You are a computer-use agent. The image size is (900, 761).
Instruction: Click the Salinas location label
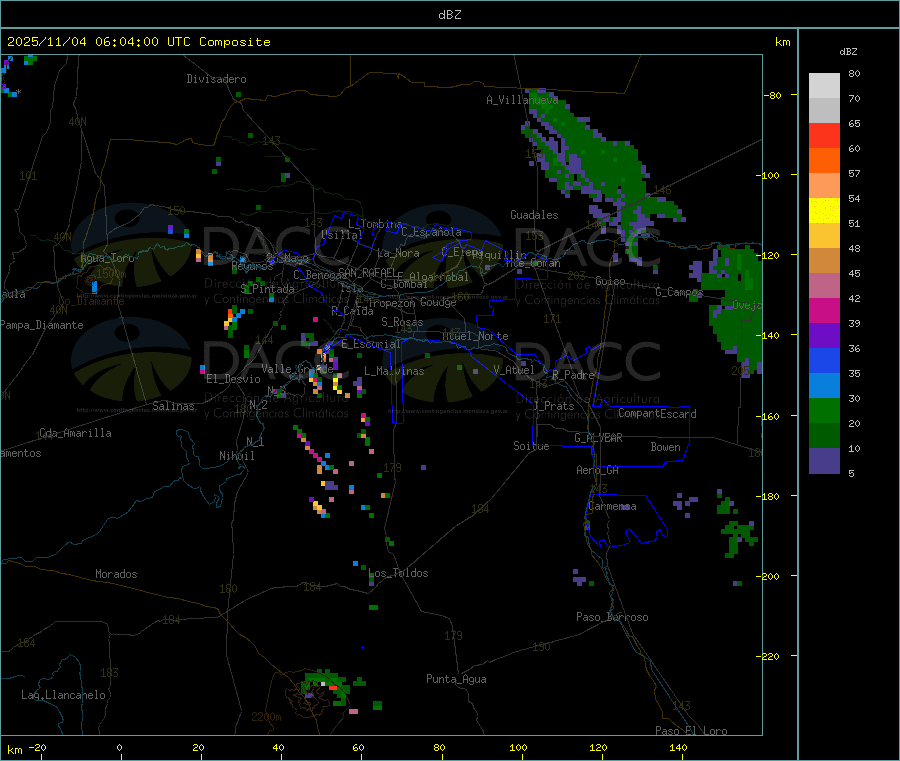pyautogui.click(x=173, y=406)
